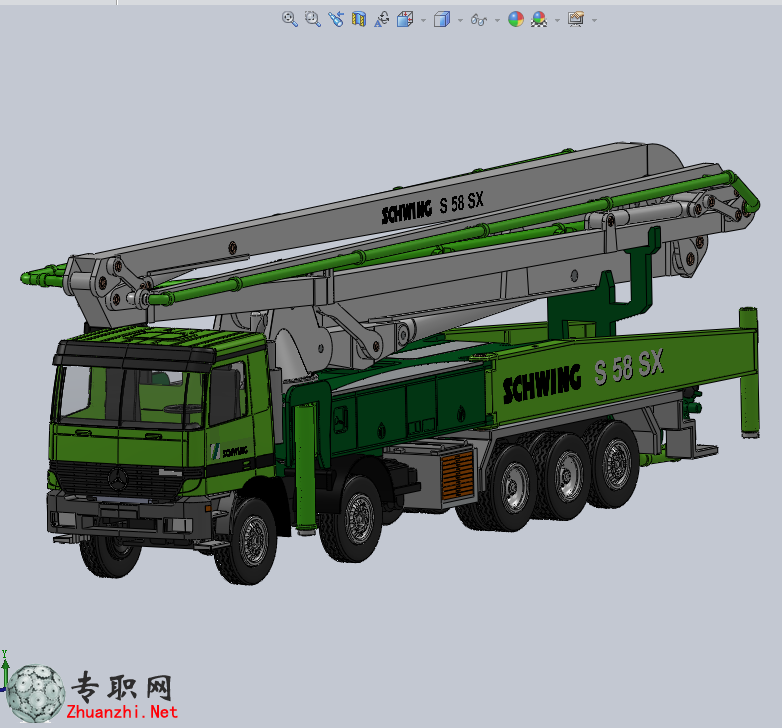The image size is (782, 728).
Task: Click the Display Style box icon
Action: [442, 19]
